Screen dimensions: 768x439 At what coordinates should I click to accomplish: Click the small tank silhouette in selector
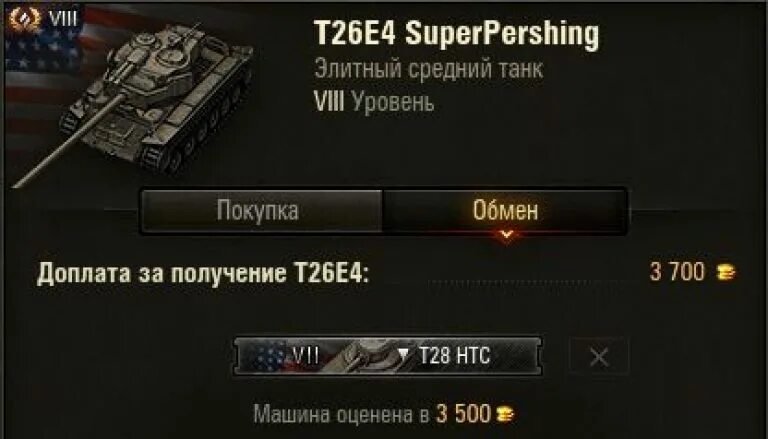(x=365, y=356)
